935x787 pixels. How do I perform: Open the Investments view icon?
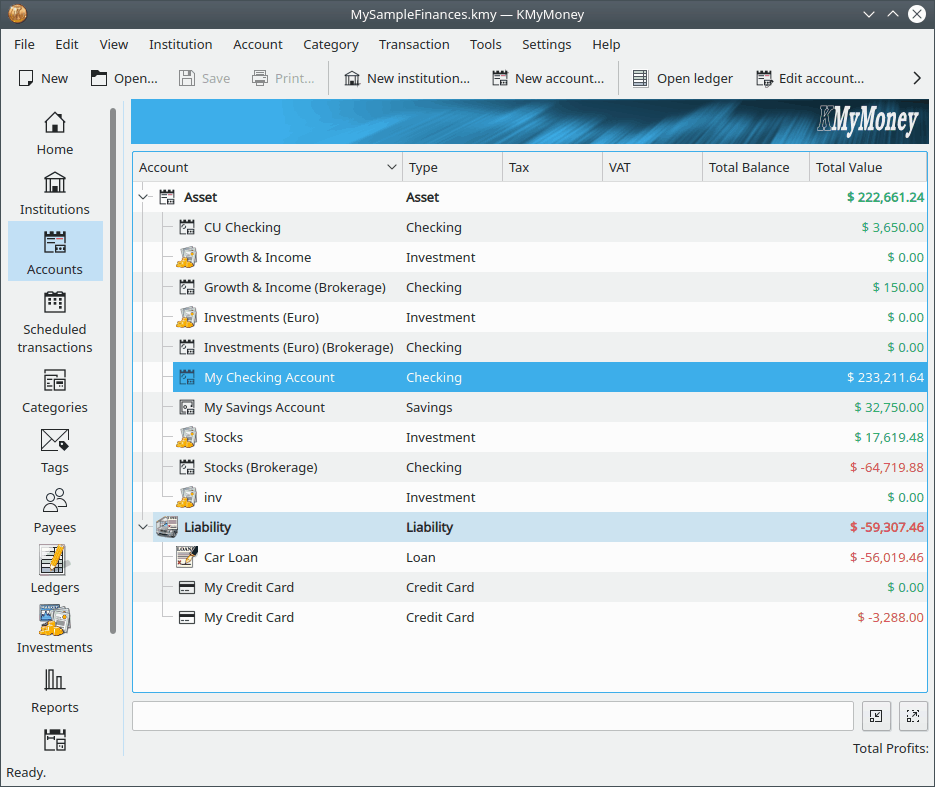(x=55, y=620)
